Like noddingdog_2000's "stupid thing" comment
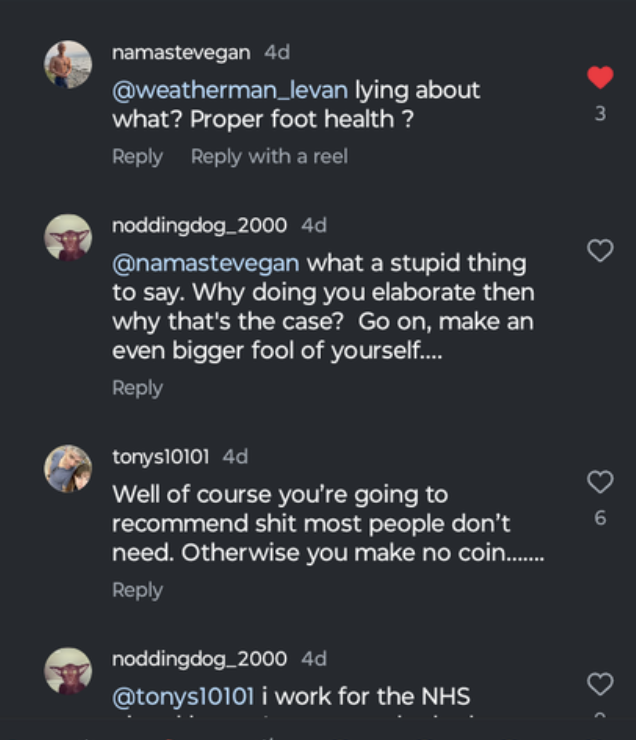Screen dimensions: 636x740 [599, 251]
